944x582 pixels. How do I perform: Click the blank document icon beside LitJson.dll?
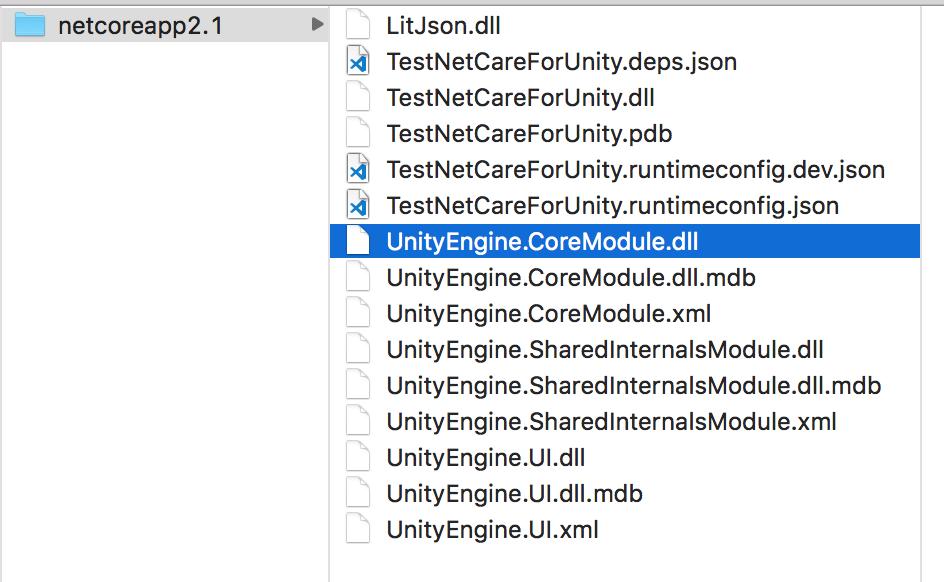point(358,25)
